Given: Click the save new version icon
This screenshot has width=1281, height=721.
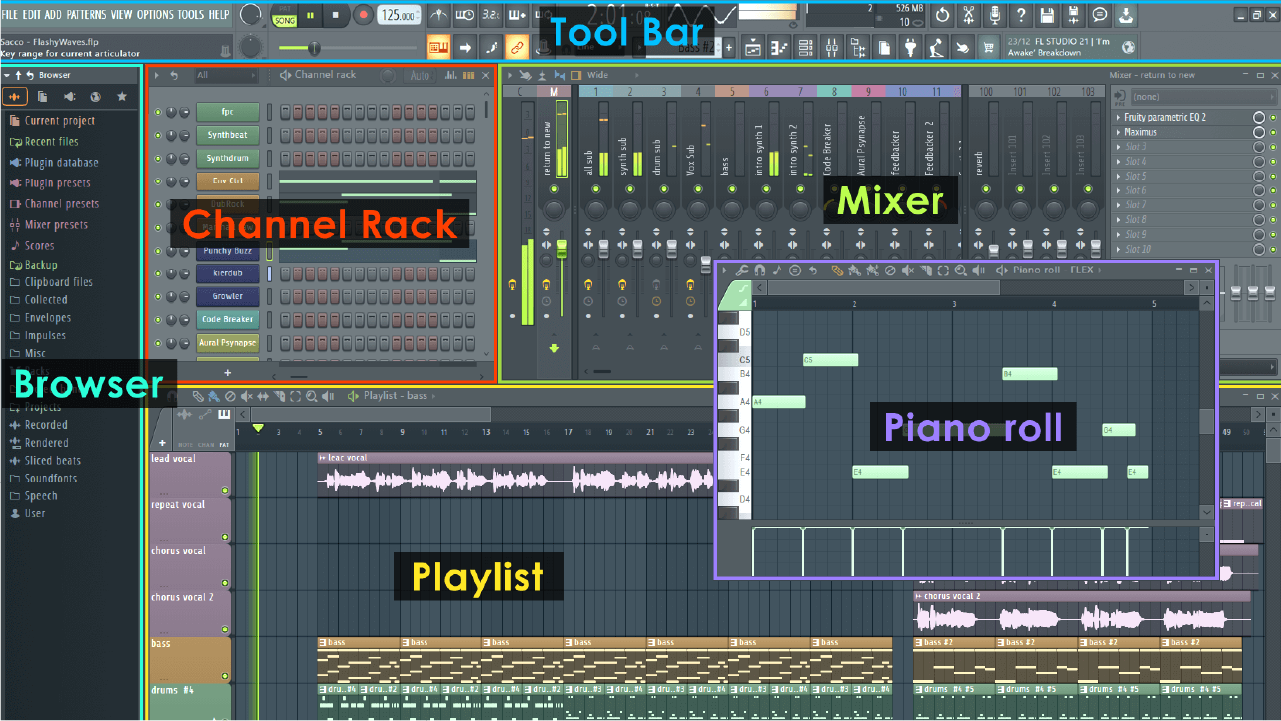Looking at the screenshot, I should pyautogui.click(x=1074, y=15).
